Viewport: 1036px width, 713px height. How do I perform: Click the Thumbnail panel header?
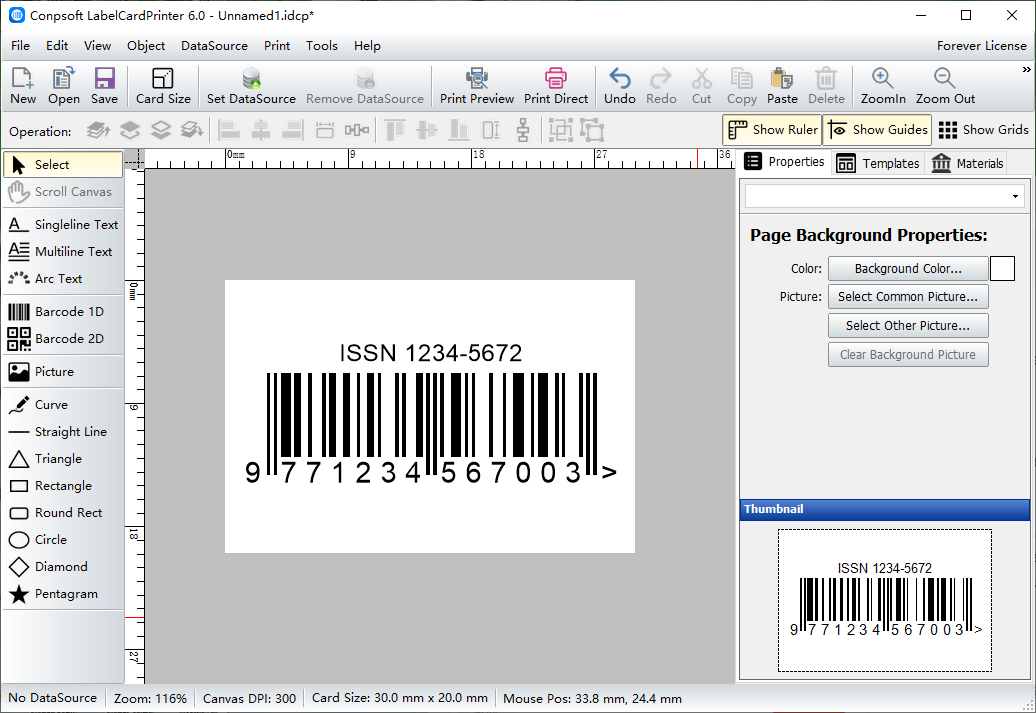[x=885, y=509]
